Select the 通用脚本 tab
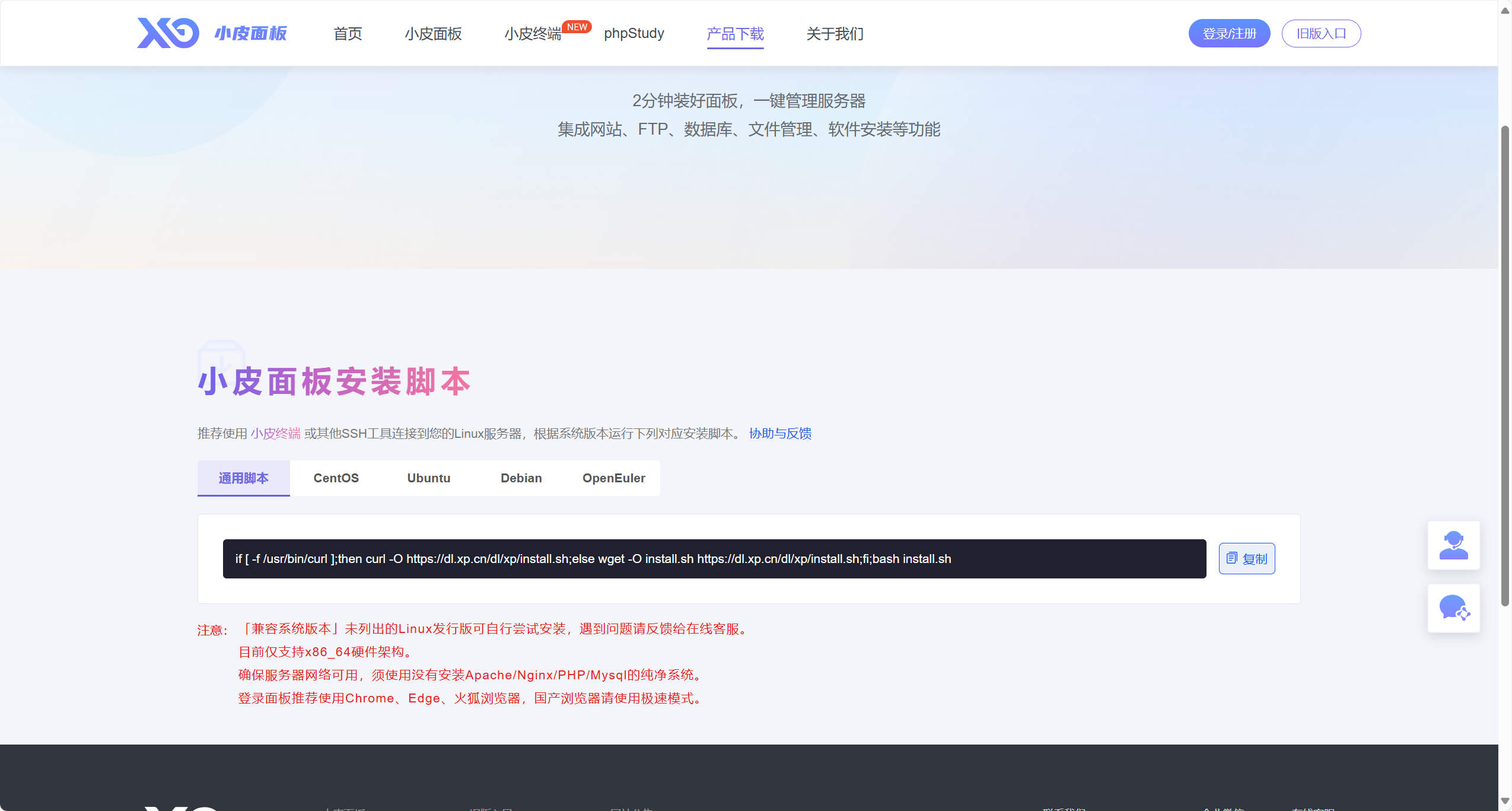The image size is (1512, 811). 243,478
